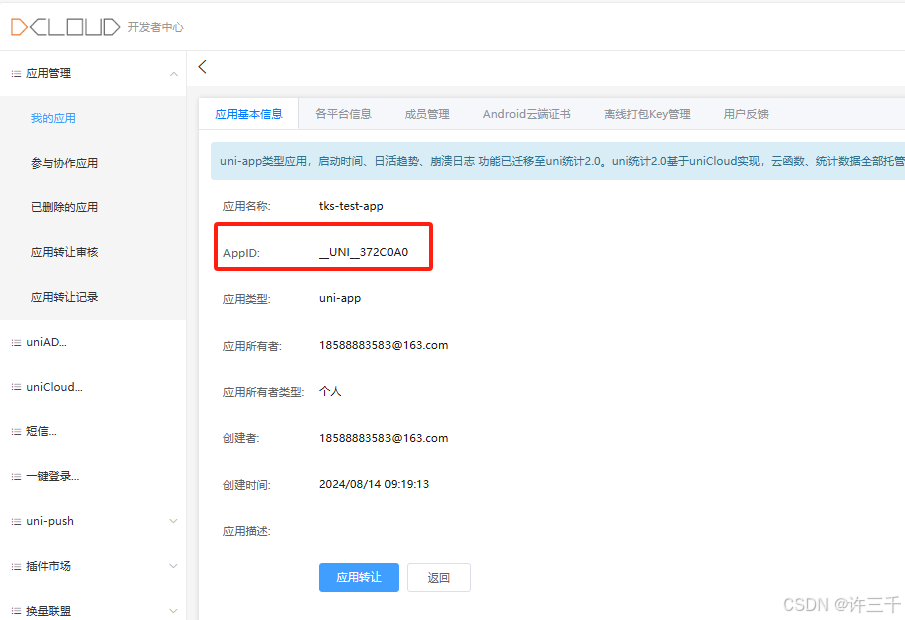The height and width of the screenshot is (620, 905).
Task: Select 创建者 email address
Action: [x=383, y=438]
